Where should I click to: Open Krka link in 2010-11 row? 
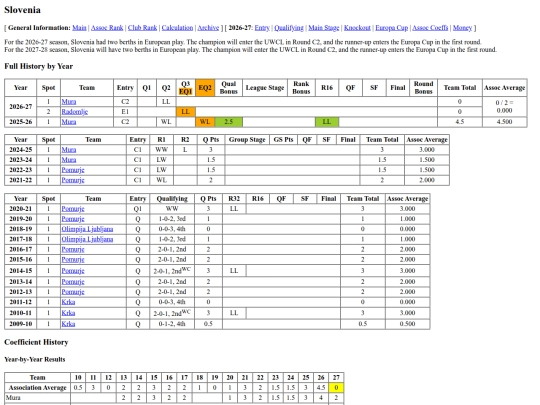click(x=68, y=313)
